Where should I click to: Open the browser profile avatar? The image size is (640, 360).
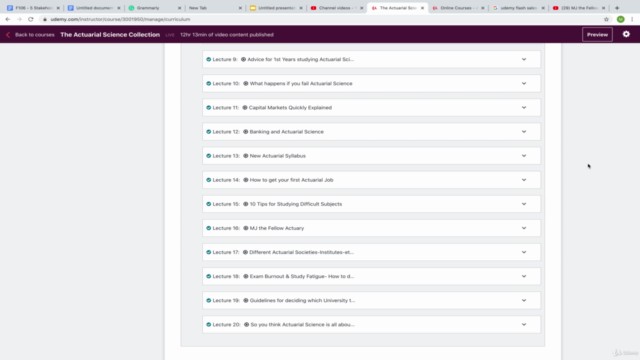click(x=620, y=19)
